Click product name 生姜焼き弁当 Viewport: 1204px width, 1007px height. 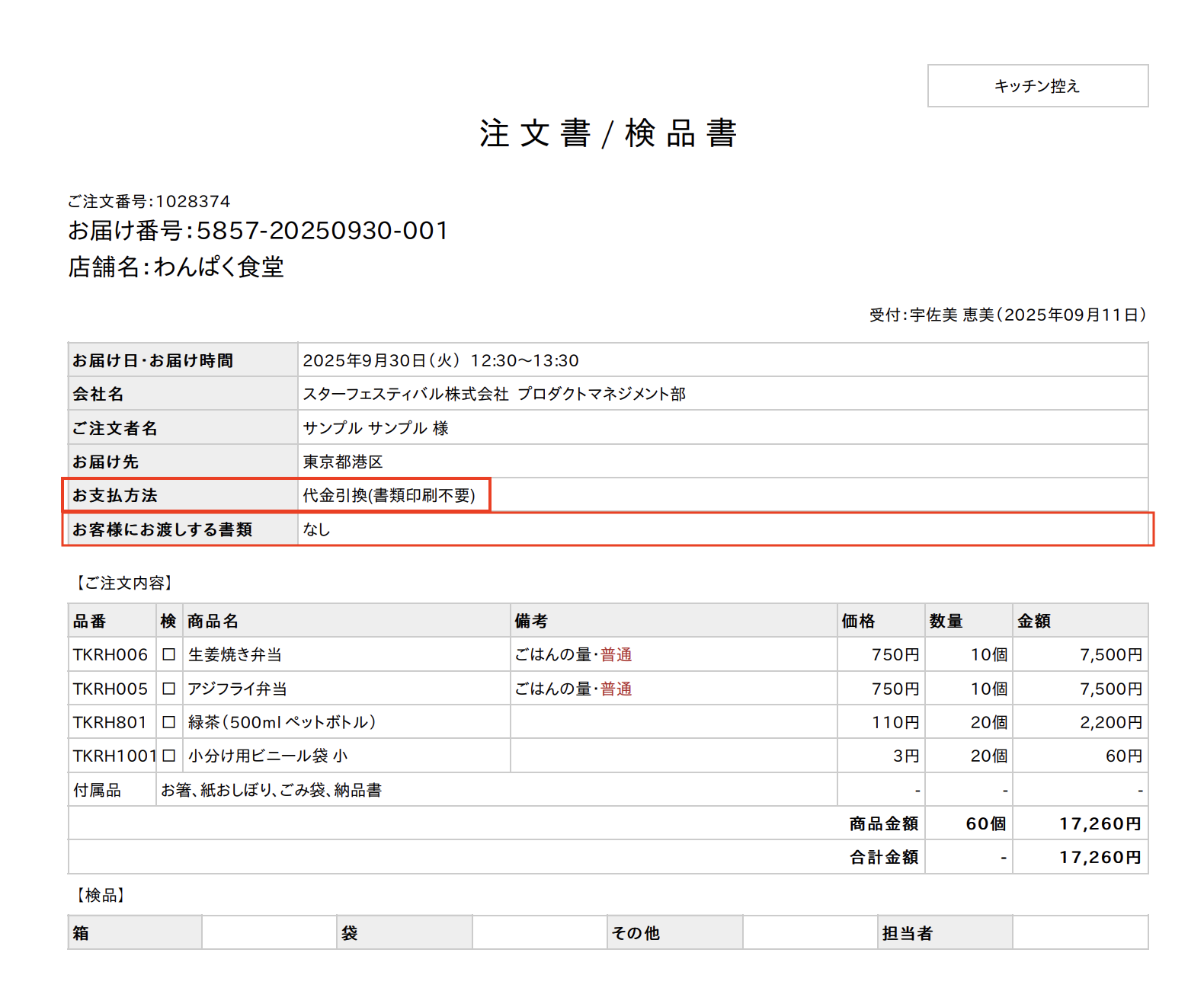[x=235, y=654]
